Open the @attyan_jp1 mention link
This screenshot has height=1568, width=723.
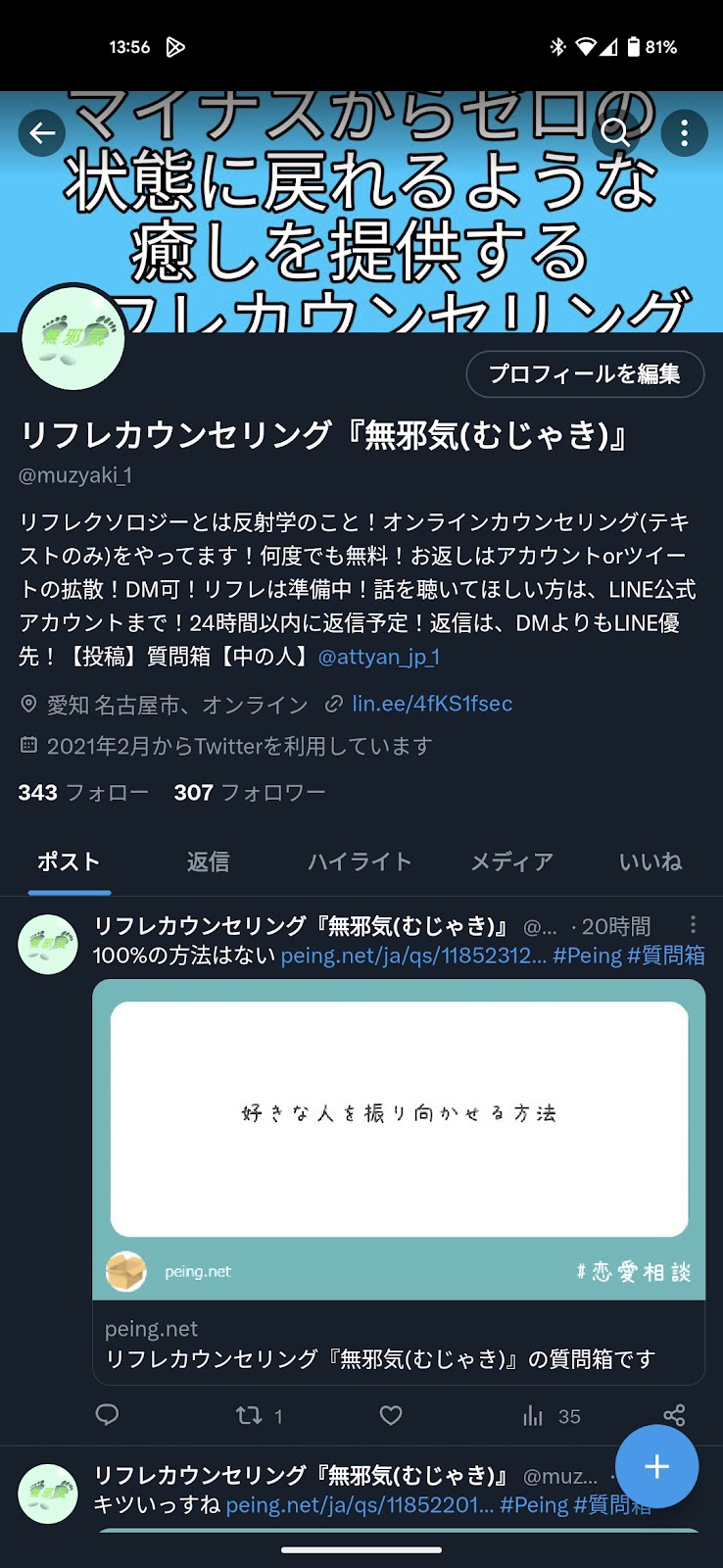pyautogui.click(x=378, y=657)
